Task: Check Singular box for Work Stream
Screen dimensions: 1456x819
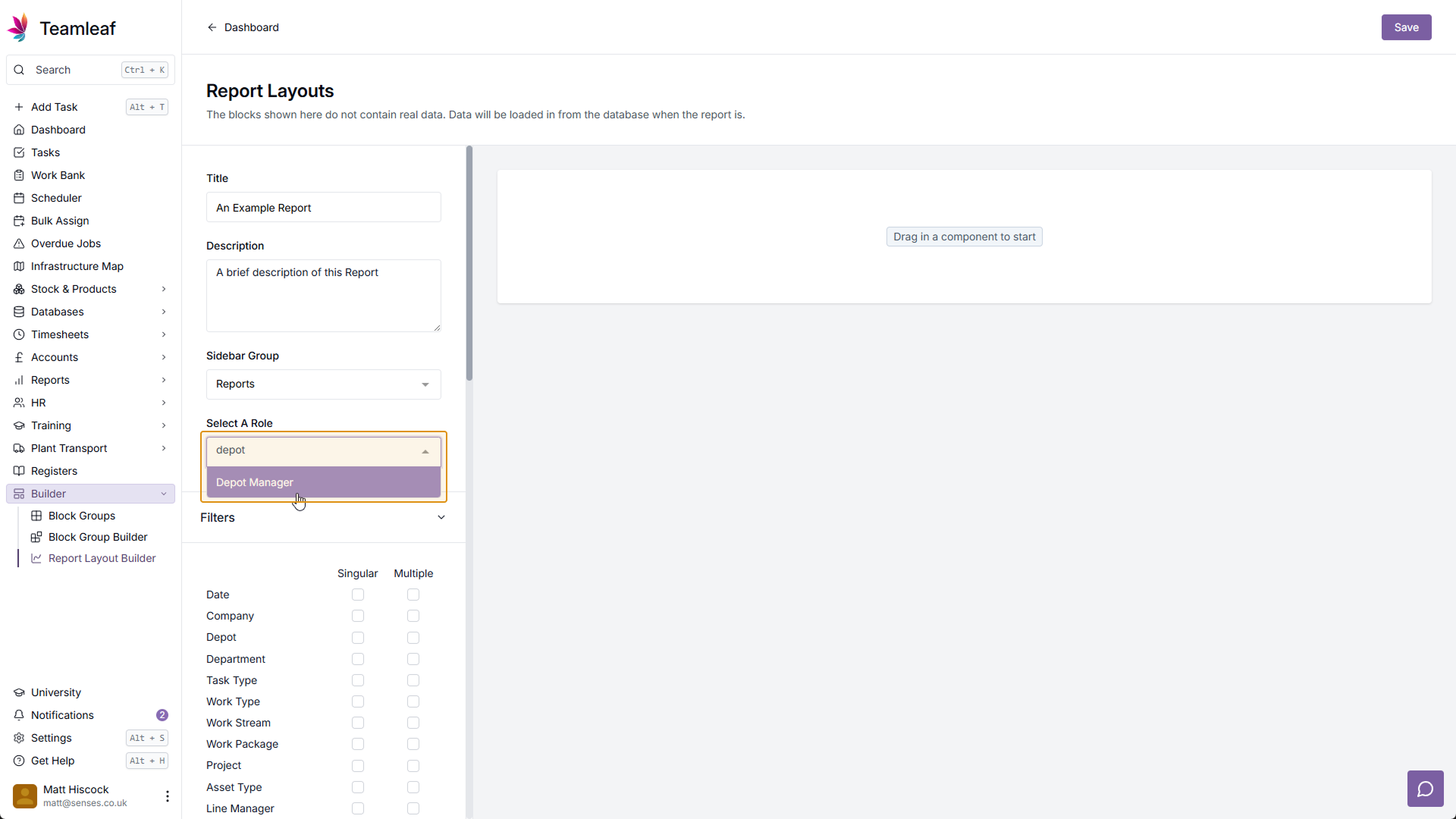Action: [x=358, y=723]
